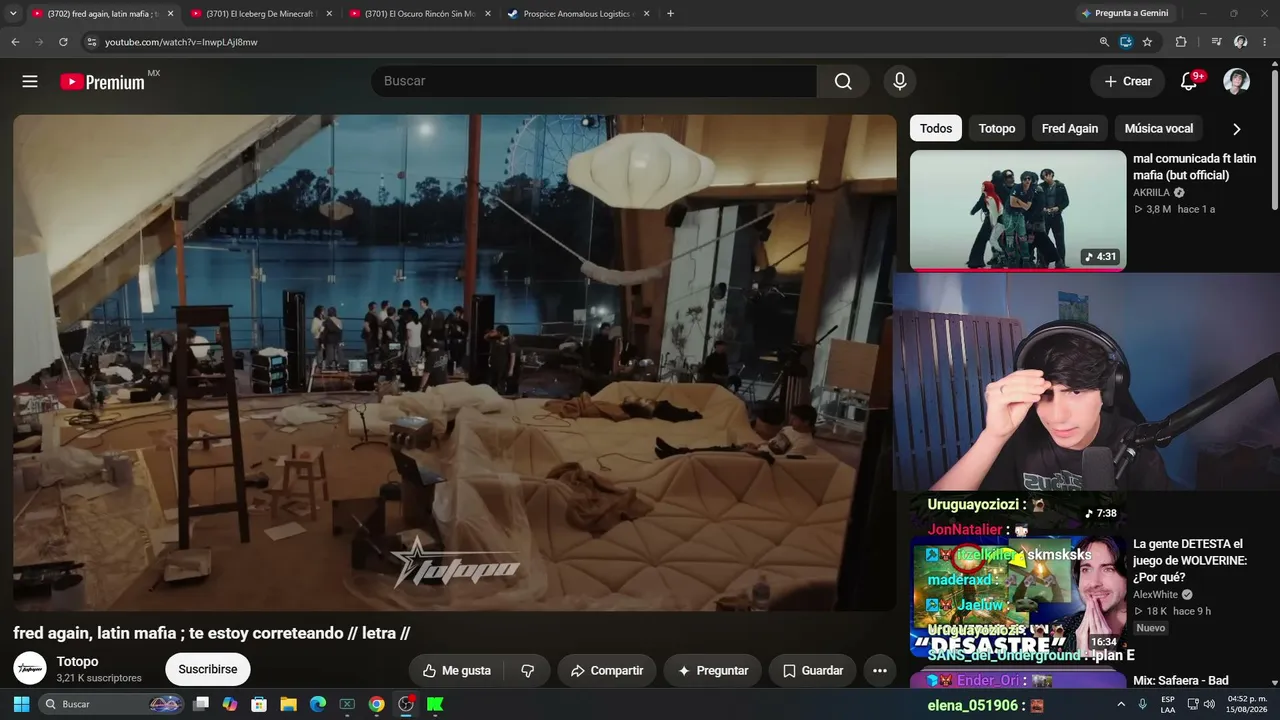Screen dimensions: 1280x720
Task: Open Windows Start menu
Action: [x=21, y=704]
